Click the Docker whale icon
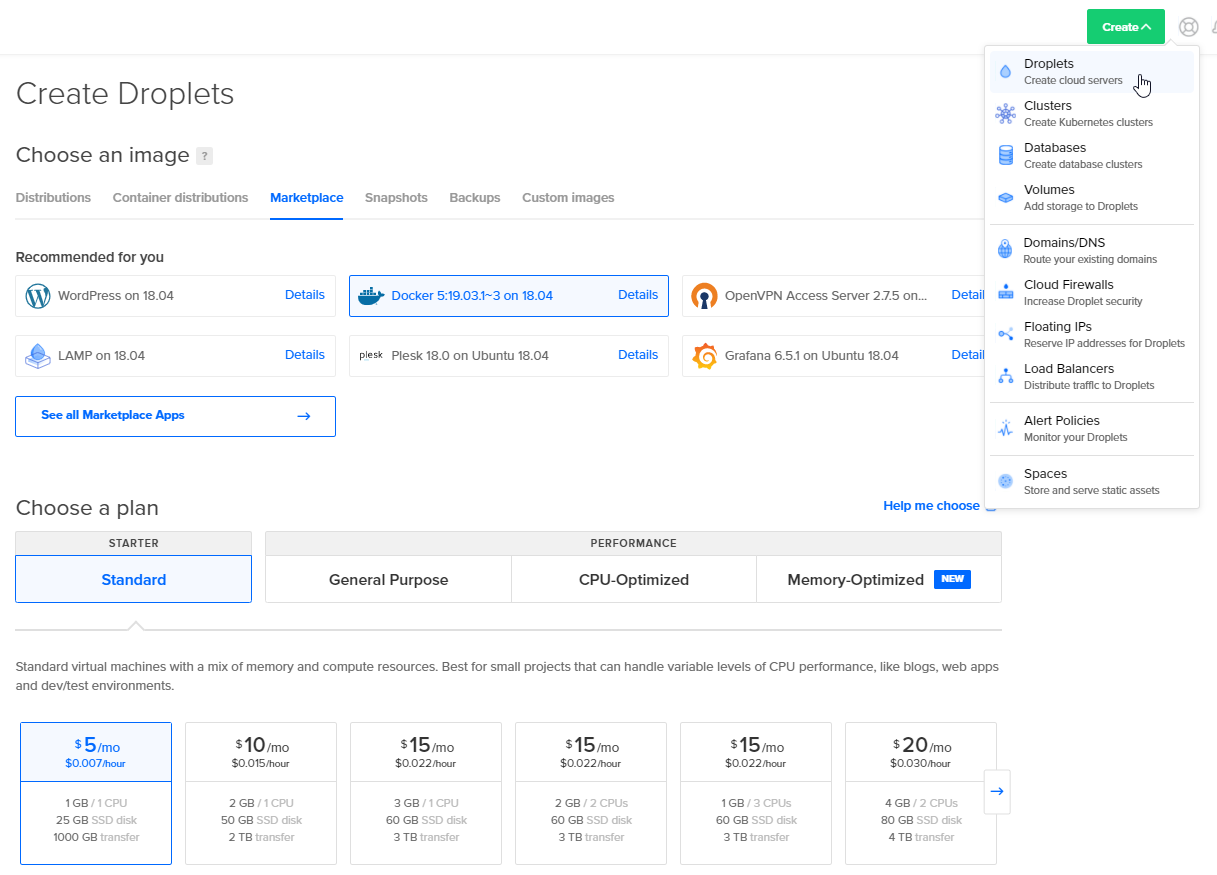This screenshot has height=875, width=1217. click(371, 296)
